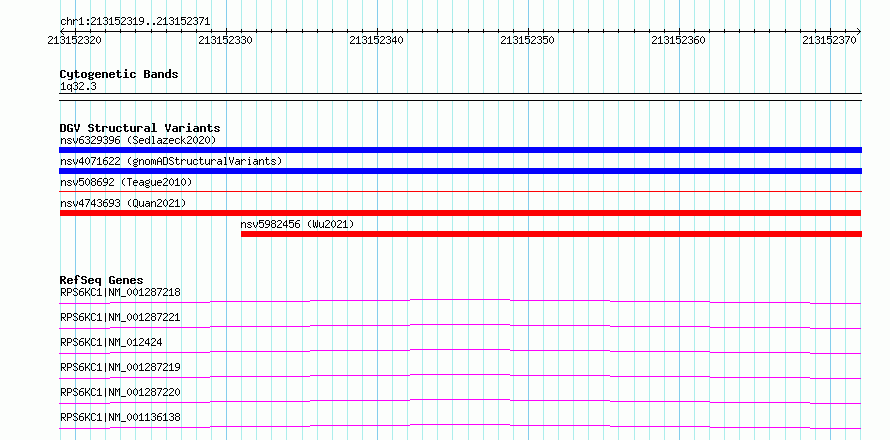Click the magenta NM_012424 transcript line

click(460, 351)
